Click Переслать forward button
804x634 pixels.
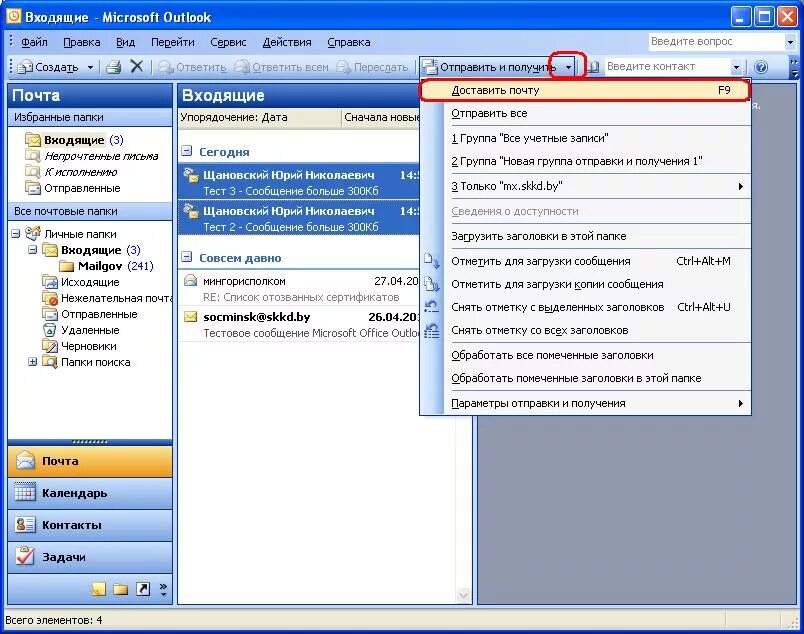pyautogui.click(x=372, y=67)
